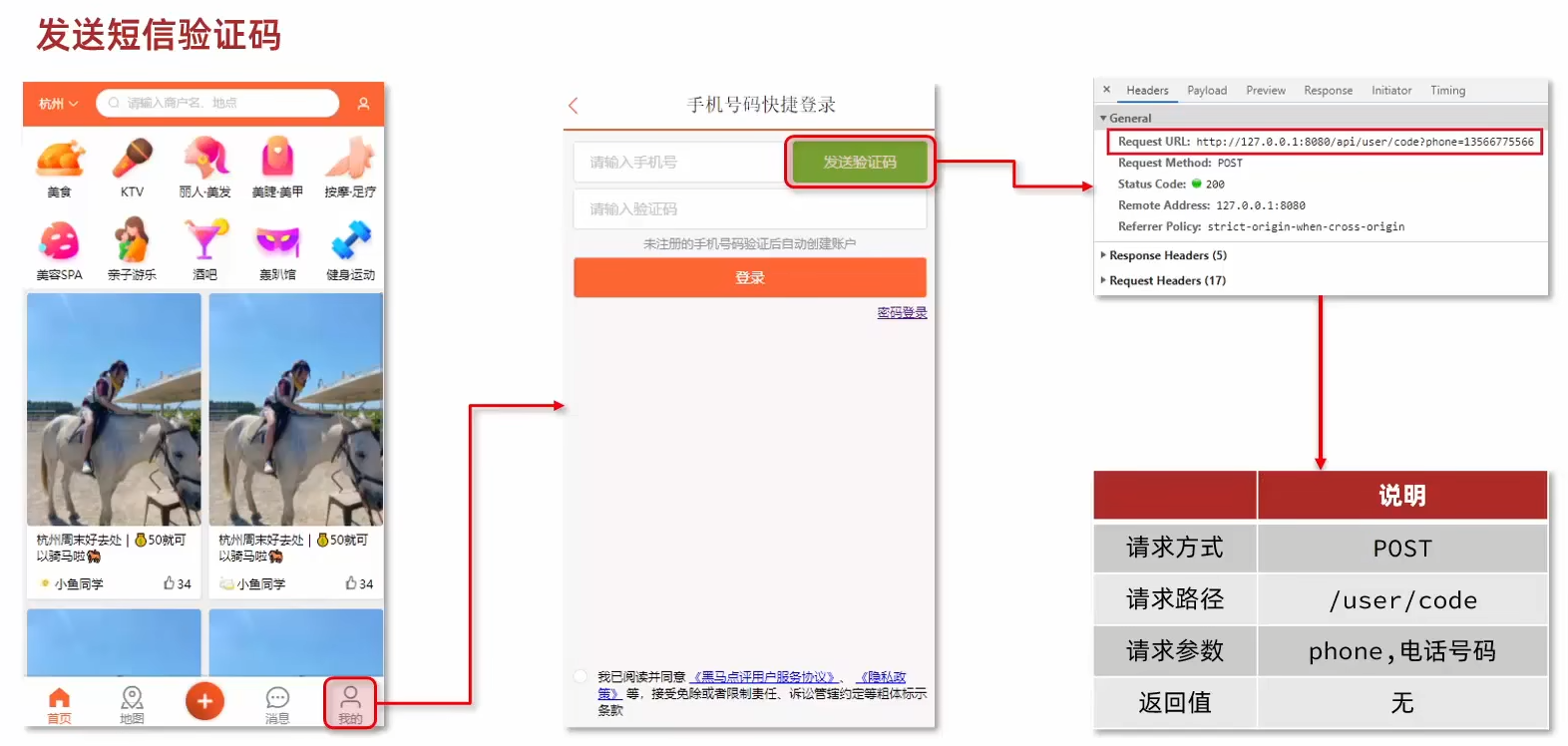Toggle the agreement radio button on login page
1568x746 pixels.
(x=581, y=677)
